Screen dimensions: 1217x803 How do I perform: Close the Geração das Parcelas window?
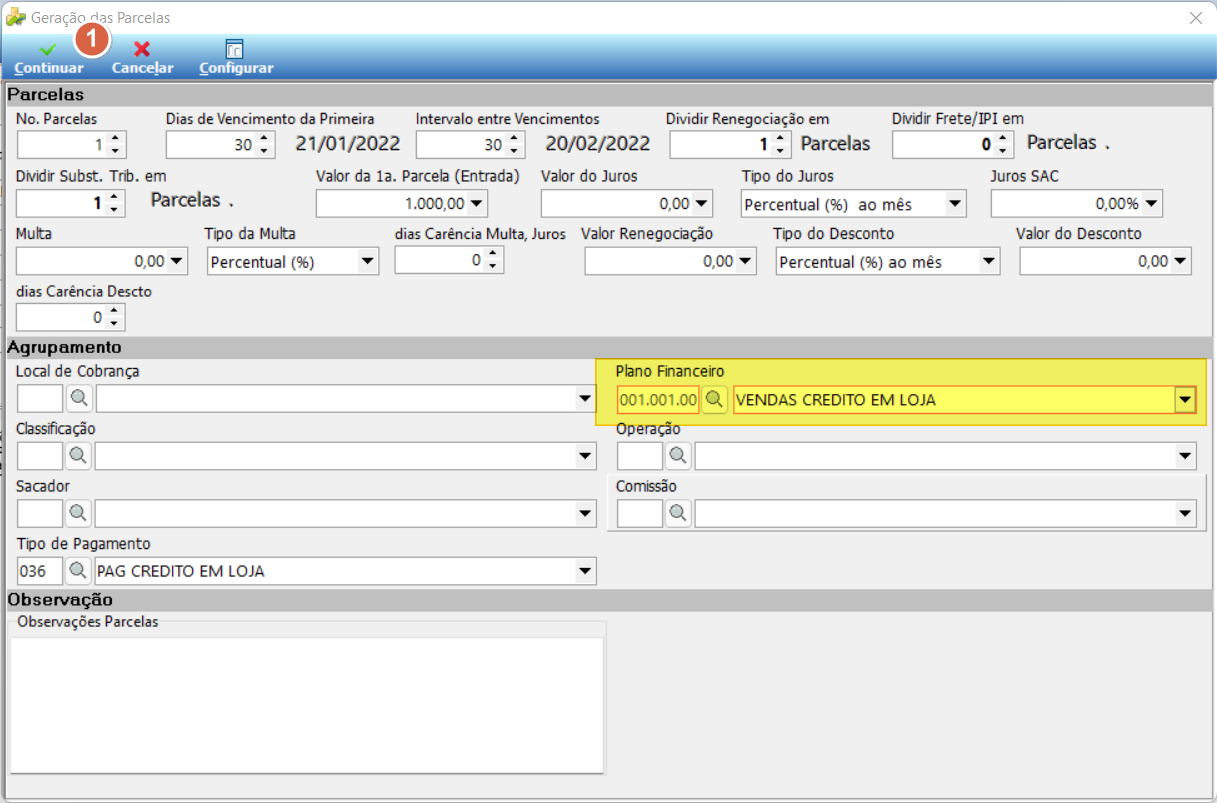coord(1195,17)
